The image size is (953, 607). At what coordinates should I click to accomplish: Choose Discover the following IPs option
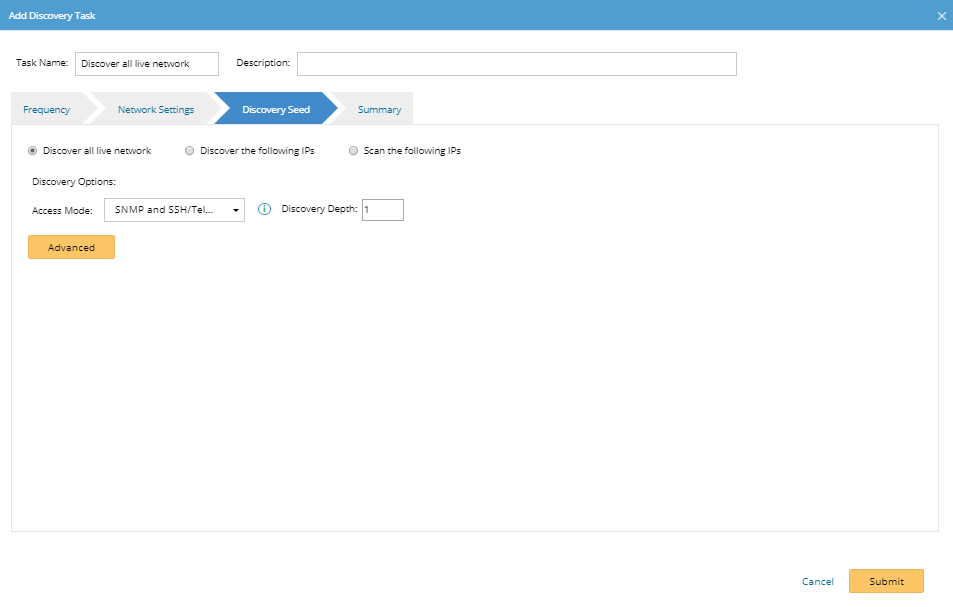click(x=190, y=151)
